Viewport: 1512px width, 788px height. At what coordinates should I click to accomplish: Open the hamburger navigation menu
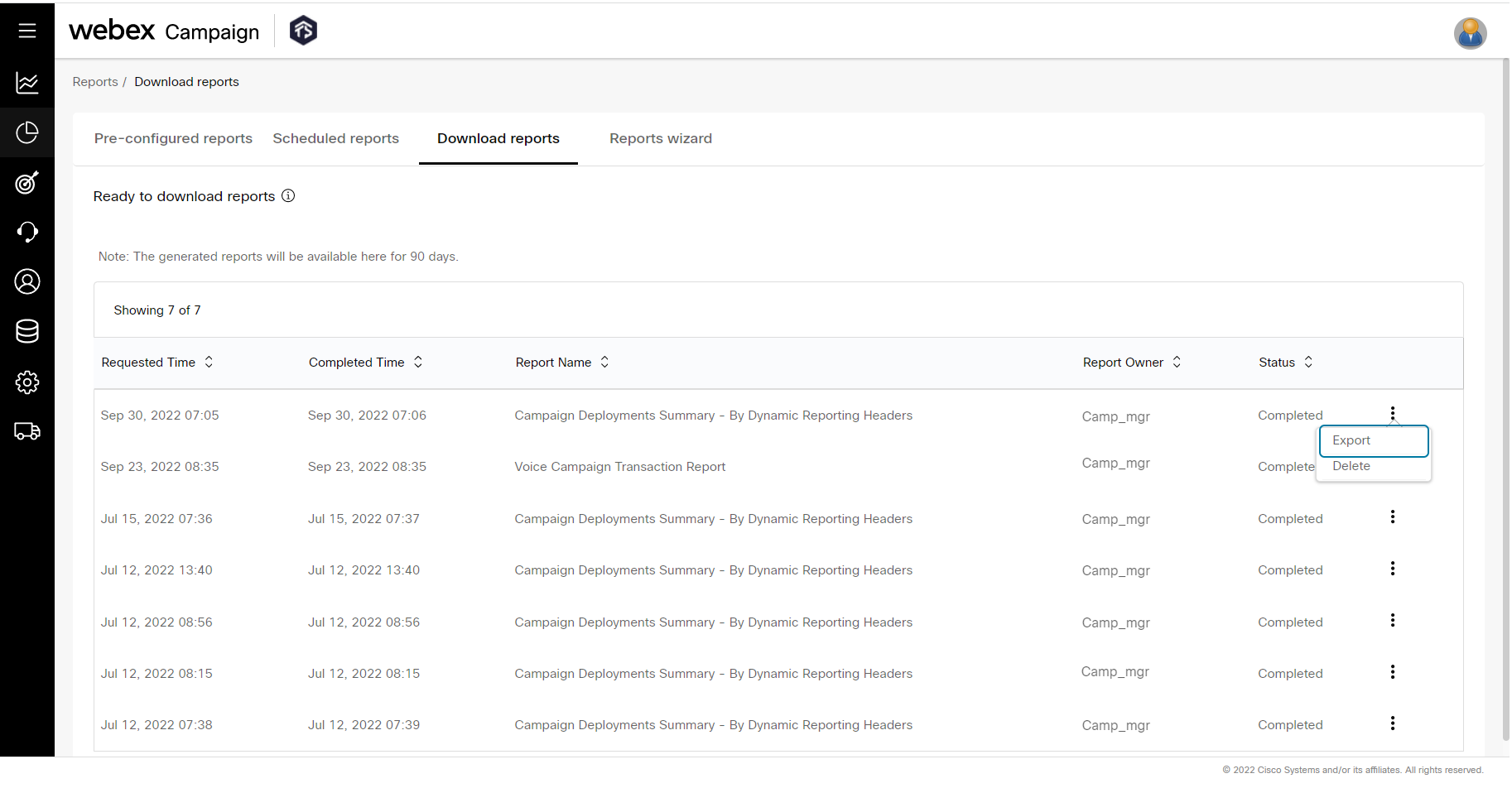click(27, 31)
